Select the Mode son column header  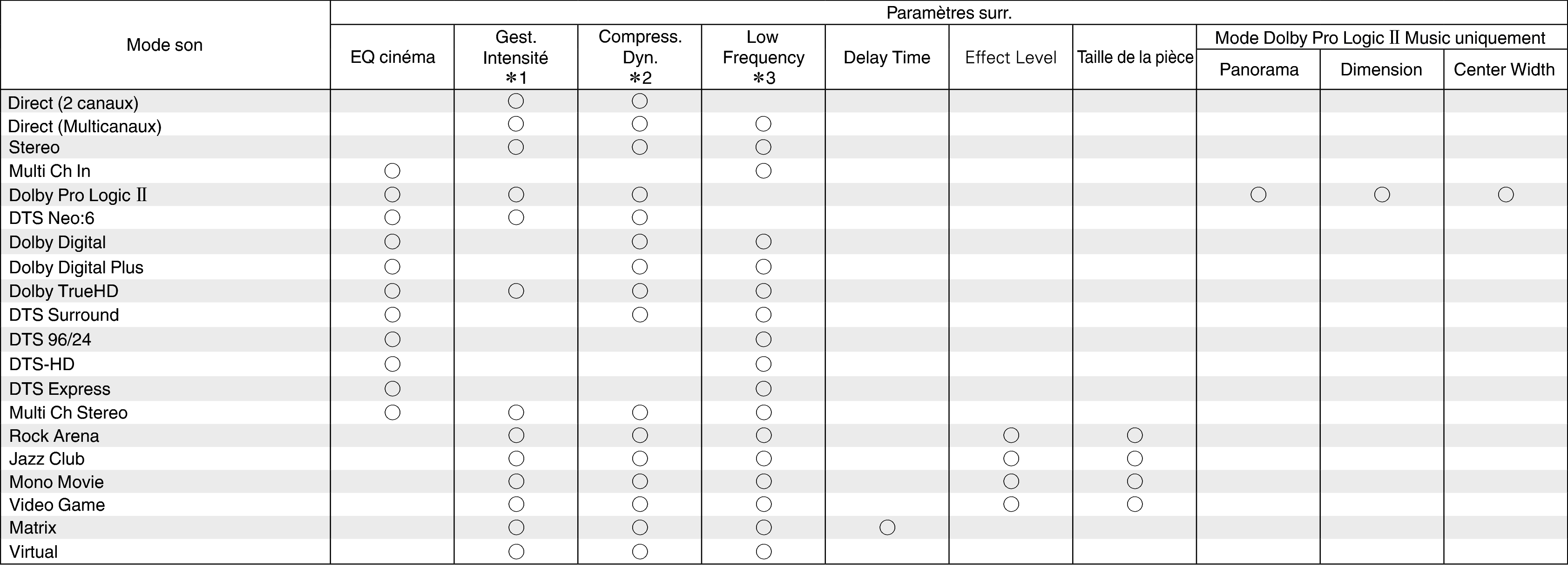coord(164,44)
